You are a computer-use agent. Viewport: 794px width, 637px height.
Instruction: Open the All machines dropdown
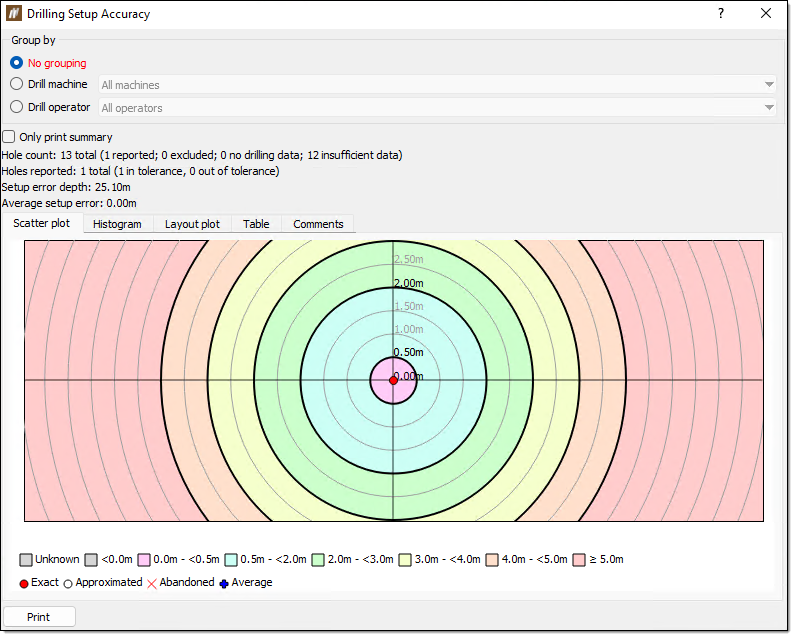pos(438,85)
